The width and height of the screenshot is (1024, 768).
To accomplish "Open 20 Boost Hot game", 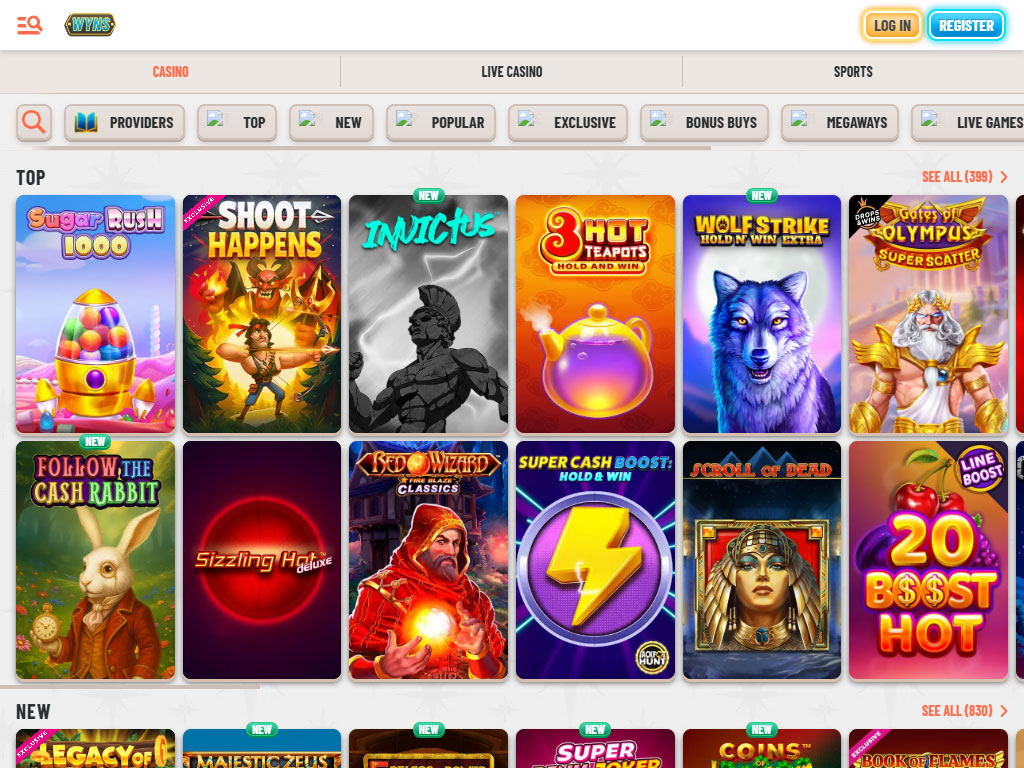I will point(929,560).
